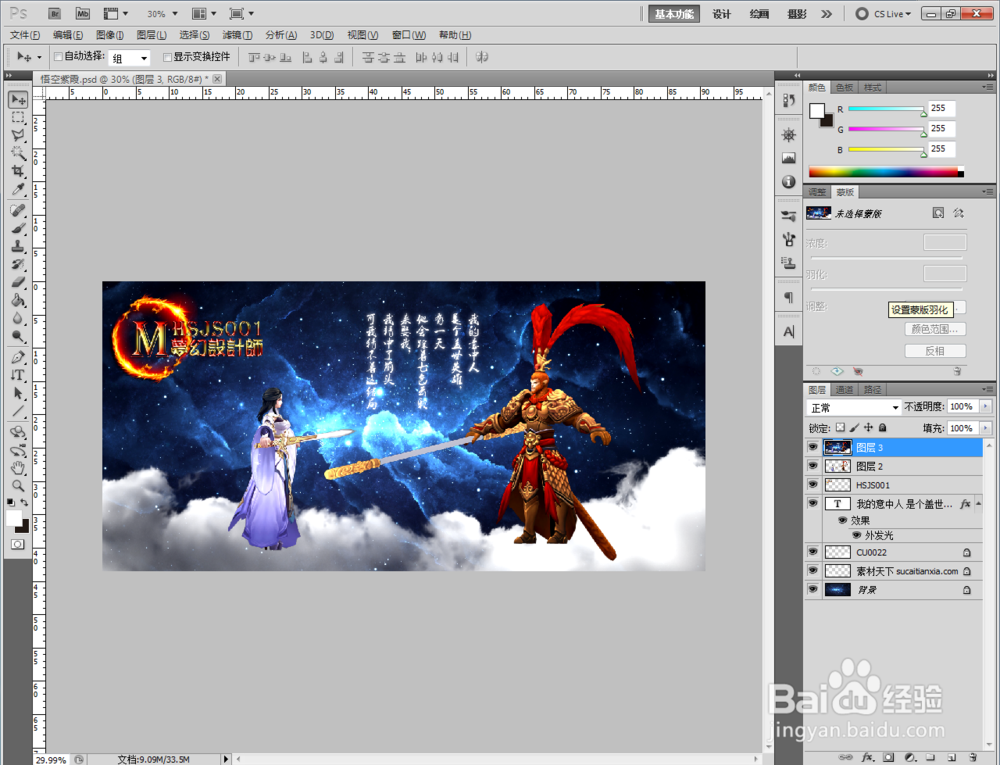Hide the CU0022 layer
Viewport: 1000px width, 765px height.
coord(812,552)
